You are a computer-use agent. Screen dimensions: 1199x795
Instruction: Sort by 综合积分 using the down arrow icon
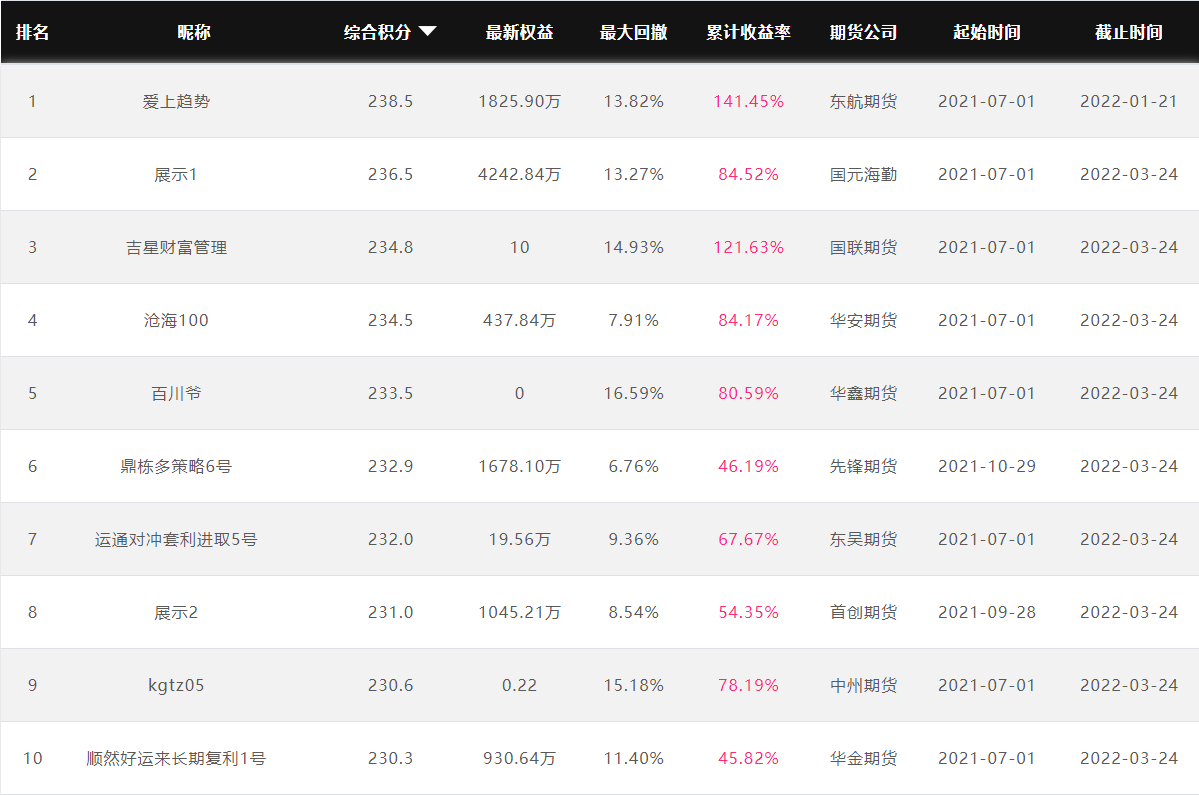pos(427,31)
